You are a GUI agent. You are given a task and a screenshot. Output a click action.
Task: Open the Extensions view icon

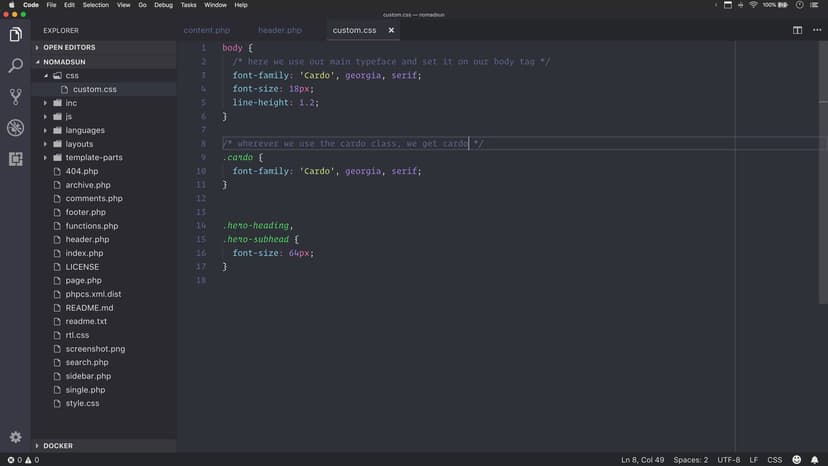coord(15,159)
